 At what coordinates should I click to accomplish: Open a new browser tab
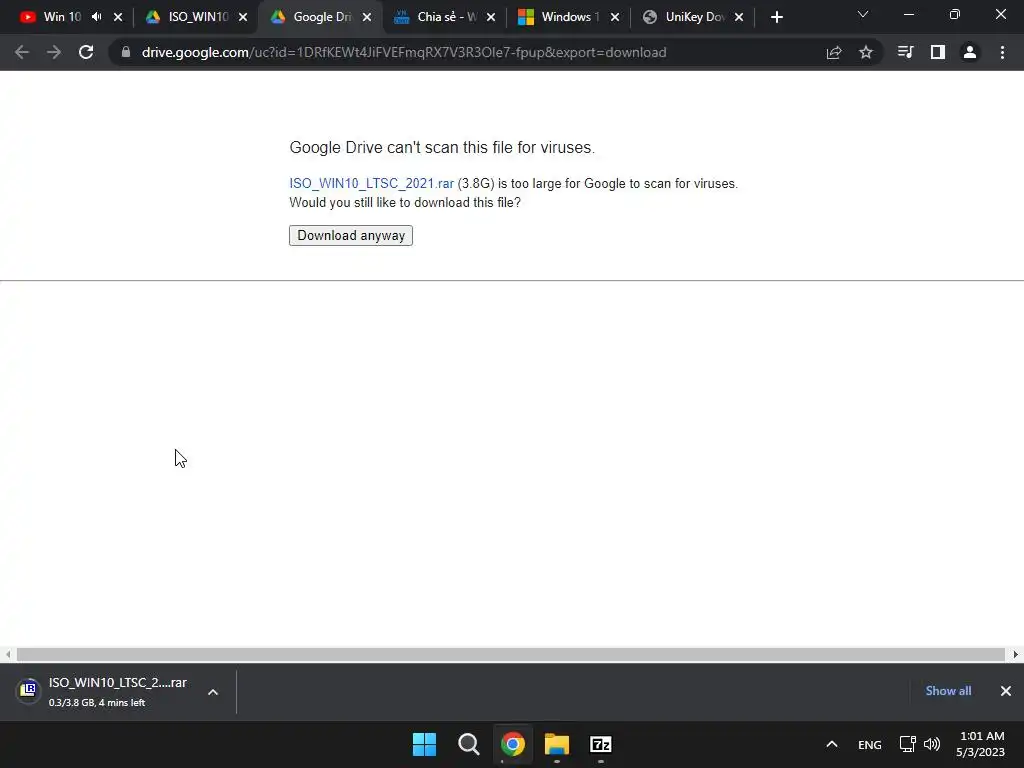coord(776,17)
